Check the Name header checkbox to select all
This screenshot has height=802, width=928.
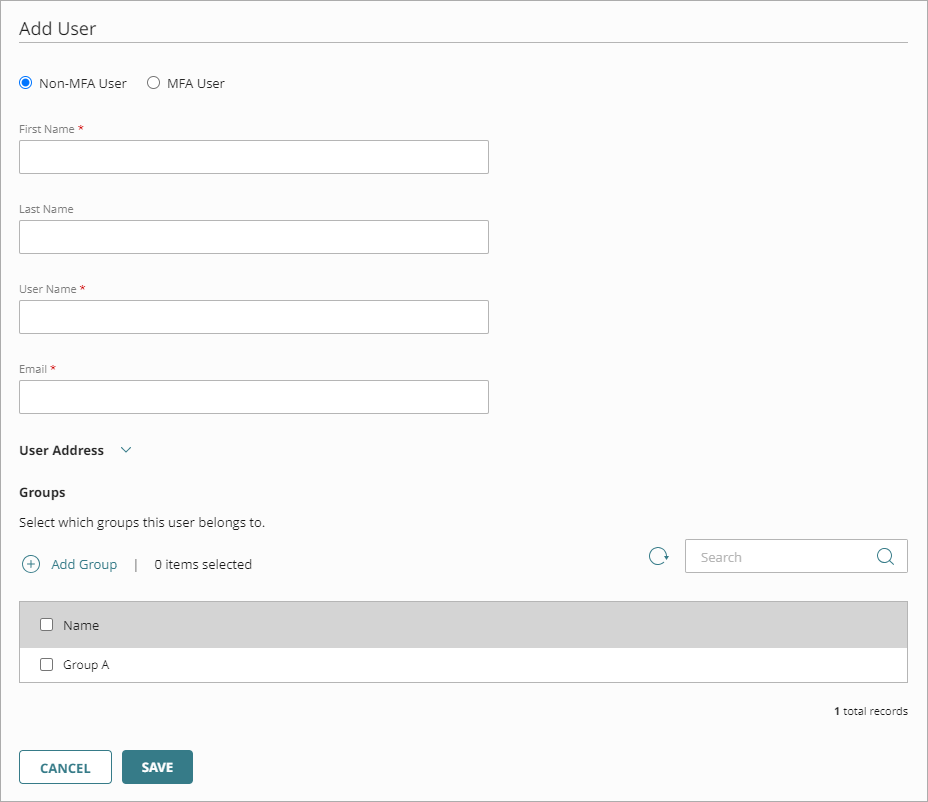(46, 624)
